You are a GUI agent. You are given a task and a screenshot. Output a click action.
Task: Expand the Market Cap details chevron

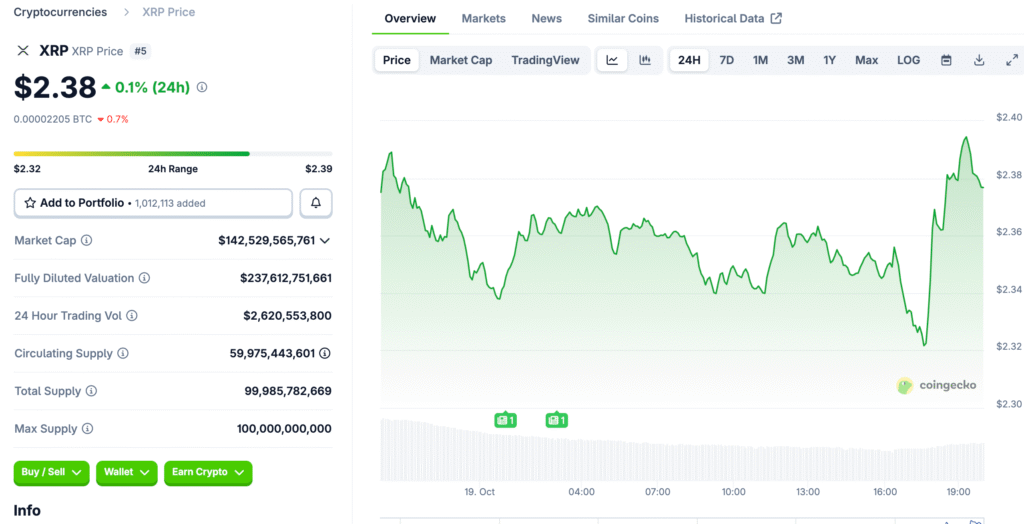click(x=325, y=241)
